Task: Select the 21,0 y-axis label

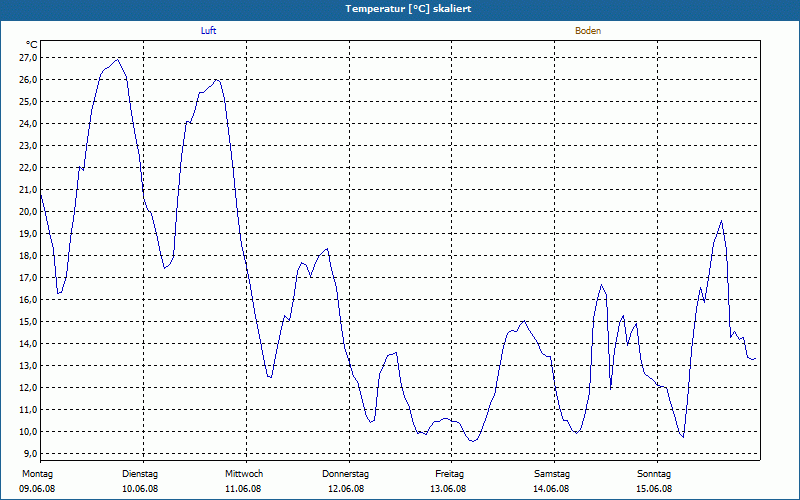Action: point(29,189)
